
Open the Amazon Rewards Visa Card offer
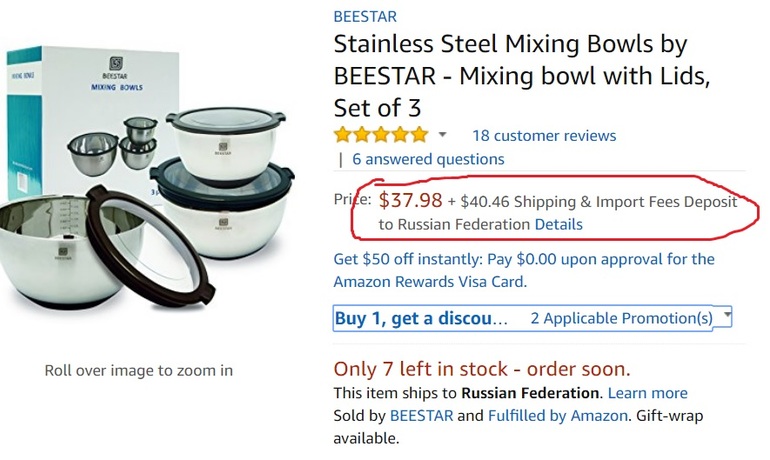(x=430, y=282)
